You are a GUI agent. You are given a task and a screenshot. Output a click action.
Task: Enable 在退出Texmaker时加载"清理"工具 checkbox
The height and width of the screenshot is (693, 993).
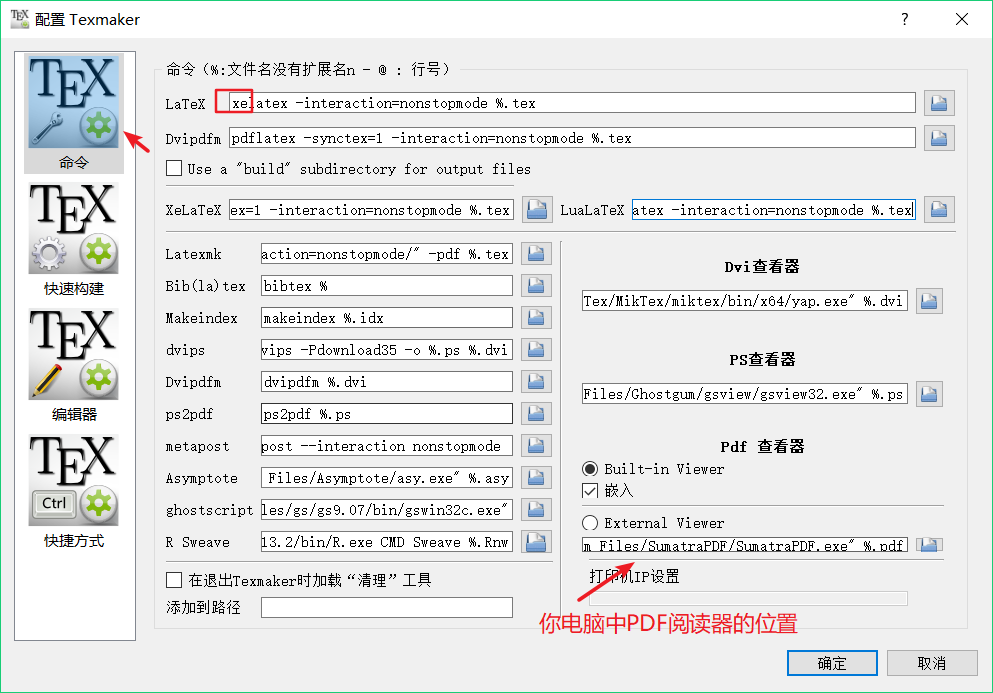(x=174, y=580)
